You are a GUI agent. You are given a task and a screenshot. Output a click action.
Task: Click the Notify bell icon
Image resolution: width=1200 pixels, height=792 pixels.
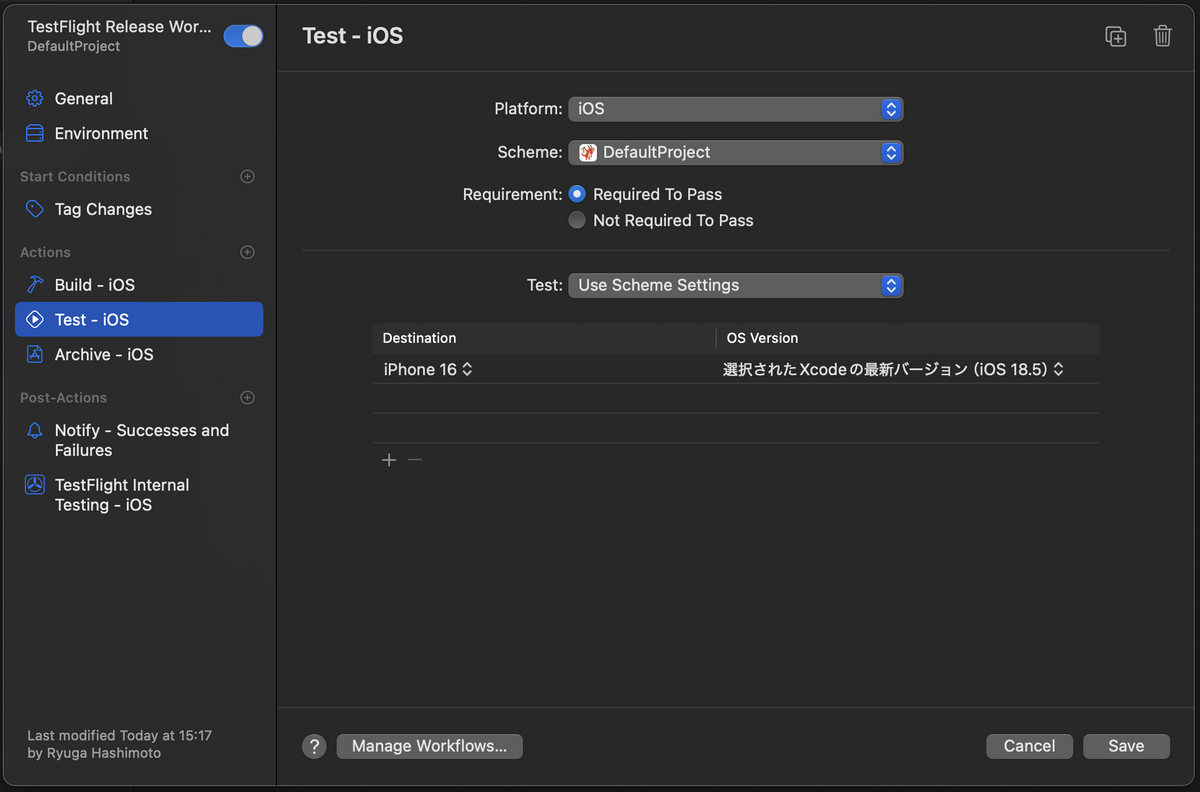35,431
